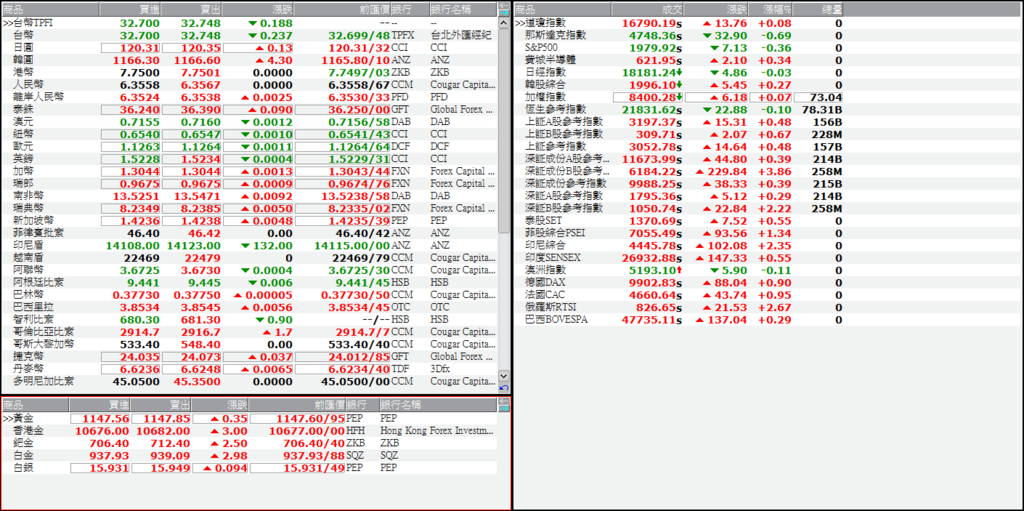The image size is (1024, 511).
Task: Select the 越南盾 currency row
Action: tap(249, 258)
